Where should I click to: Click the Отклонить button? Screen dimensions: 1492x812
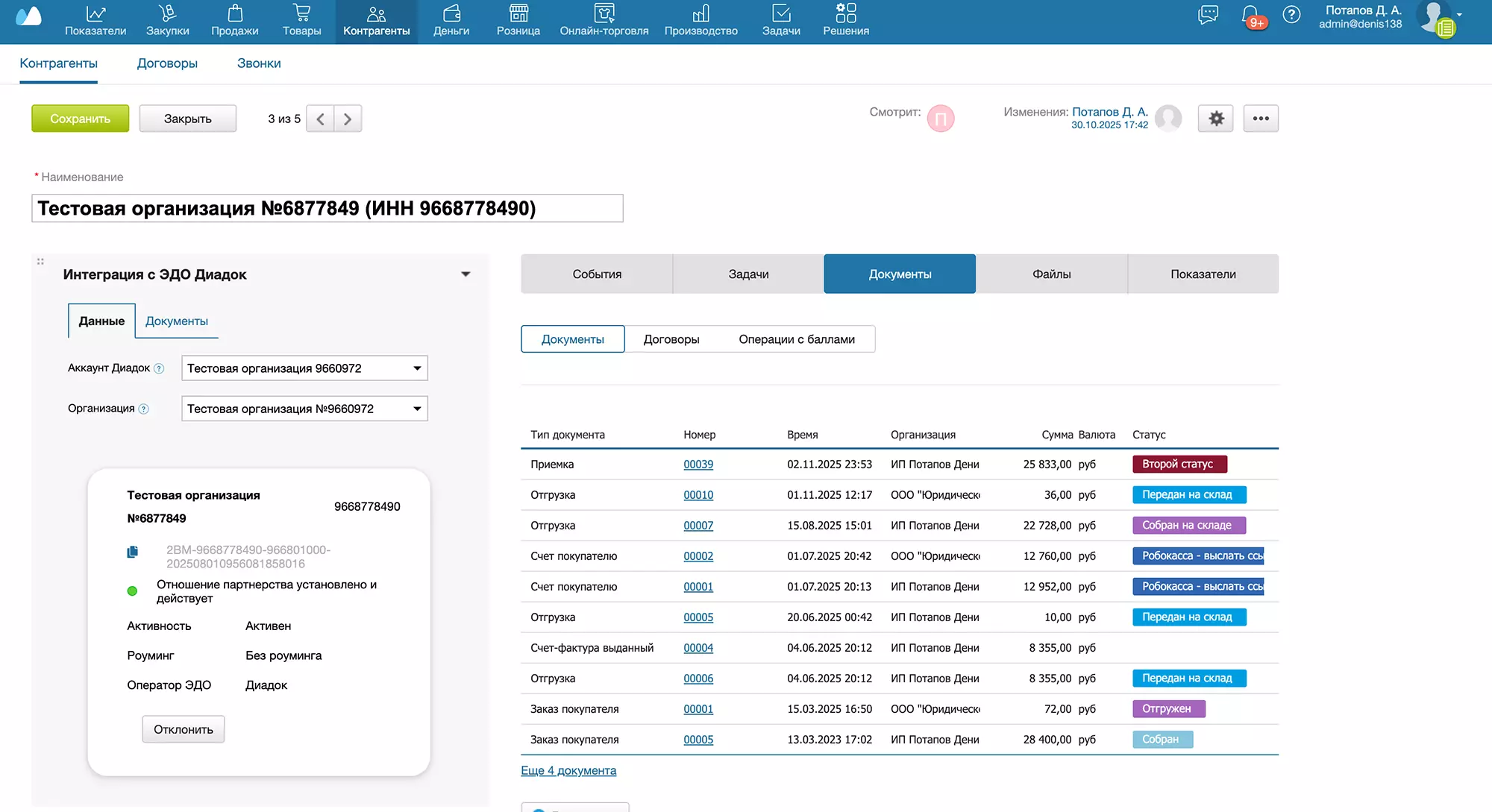pyautogui.click(x=184, y=729)
